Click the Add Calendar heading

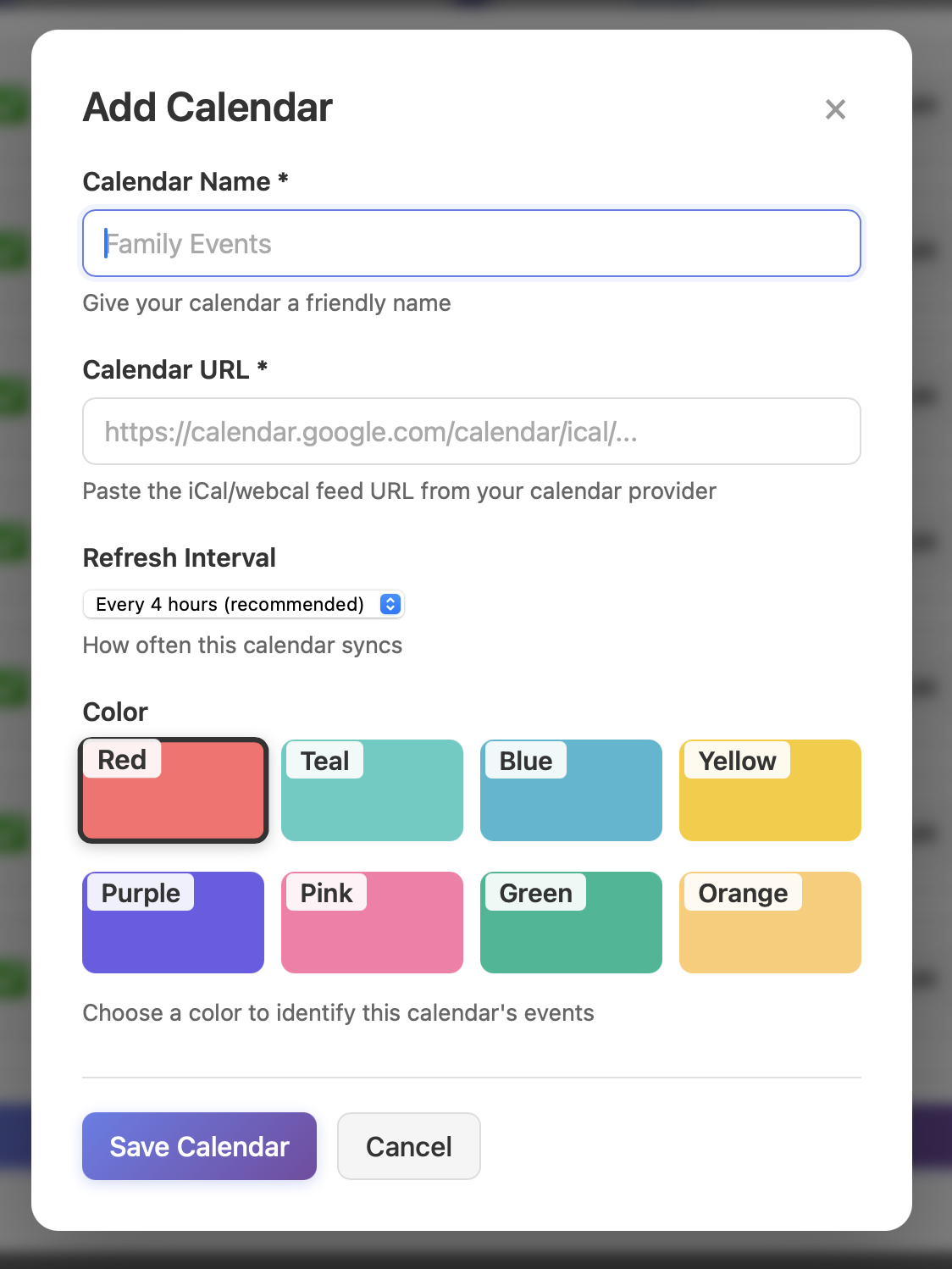[206, 108]
